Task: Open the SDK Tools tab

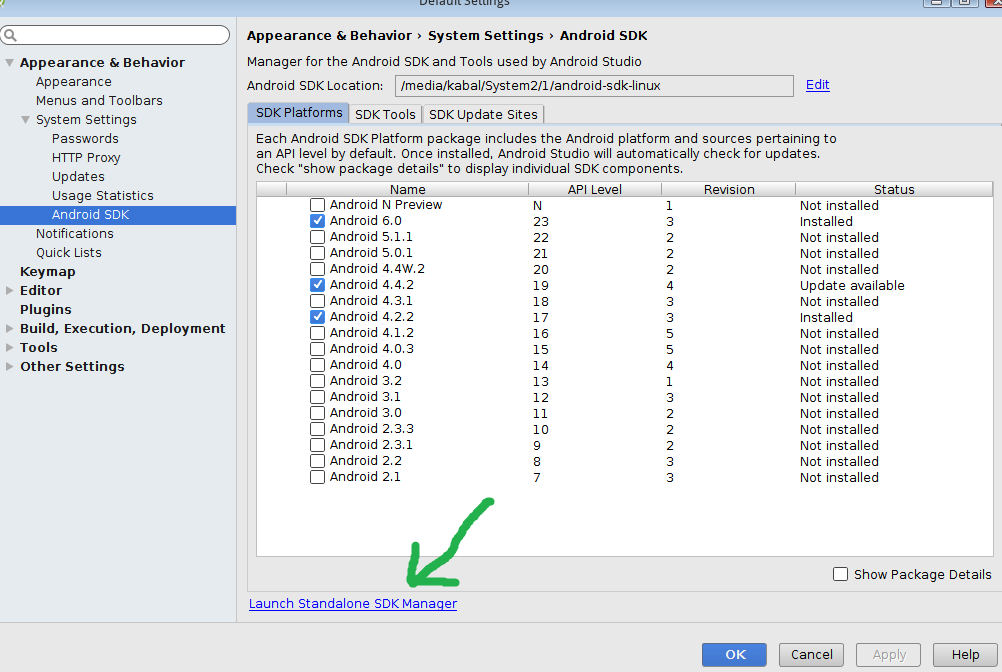Action: point(385,114)
